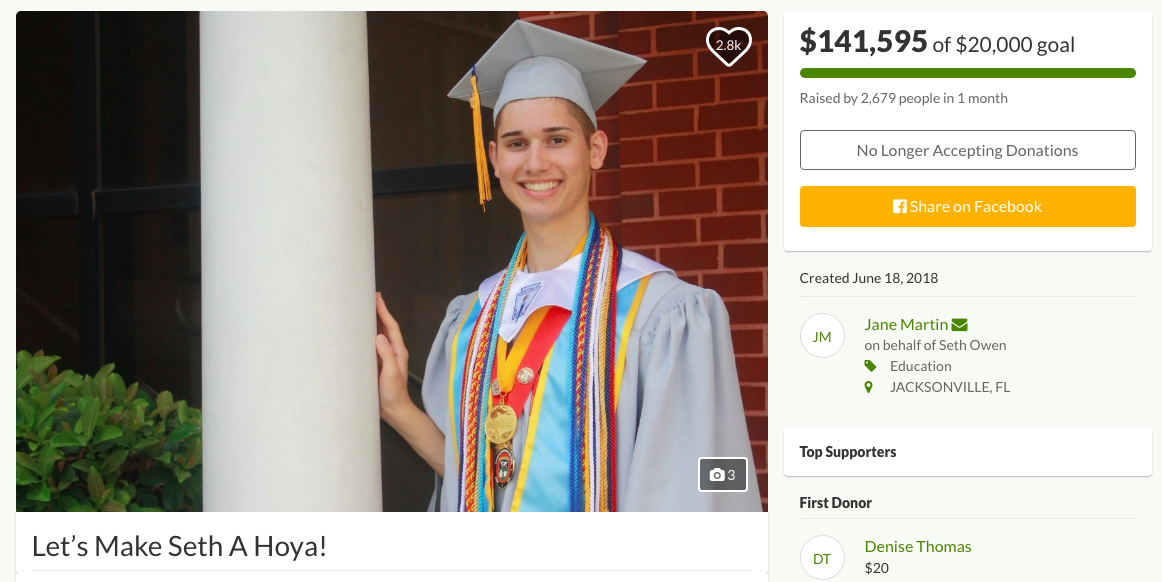Click the JM organizer avatar circle

pyautogui.click(x=822, y=336)
